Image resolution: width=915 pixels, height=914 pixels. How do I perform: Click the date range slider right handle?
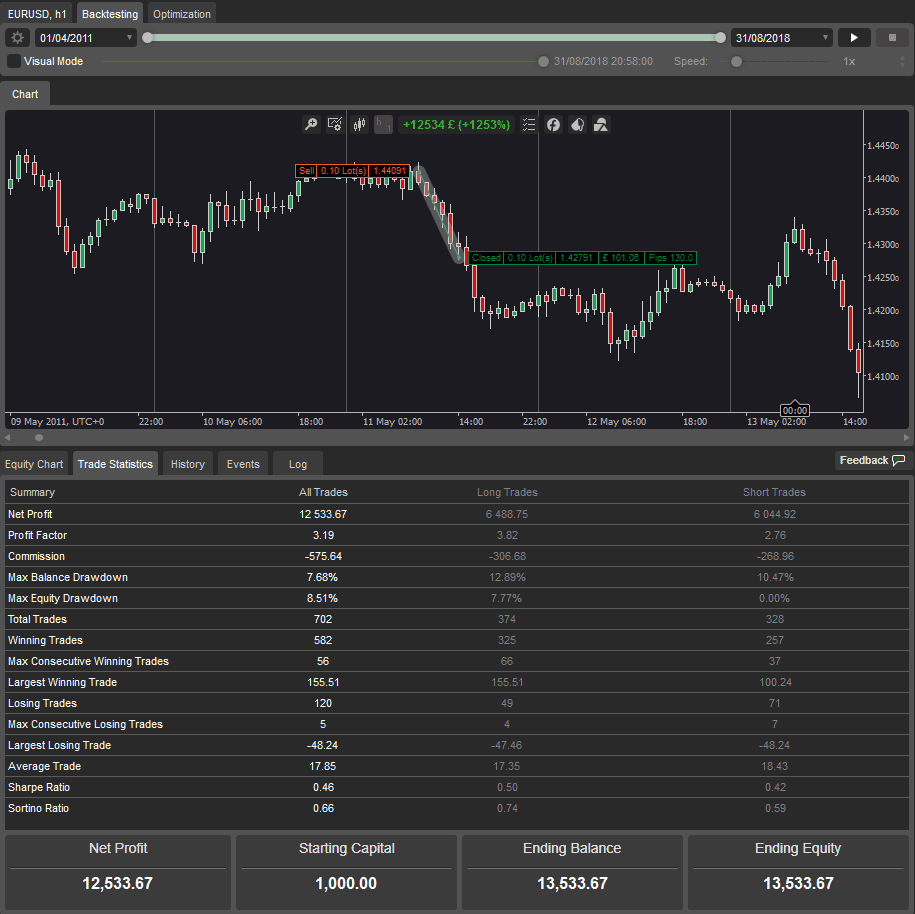pos(721,37)
